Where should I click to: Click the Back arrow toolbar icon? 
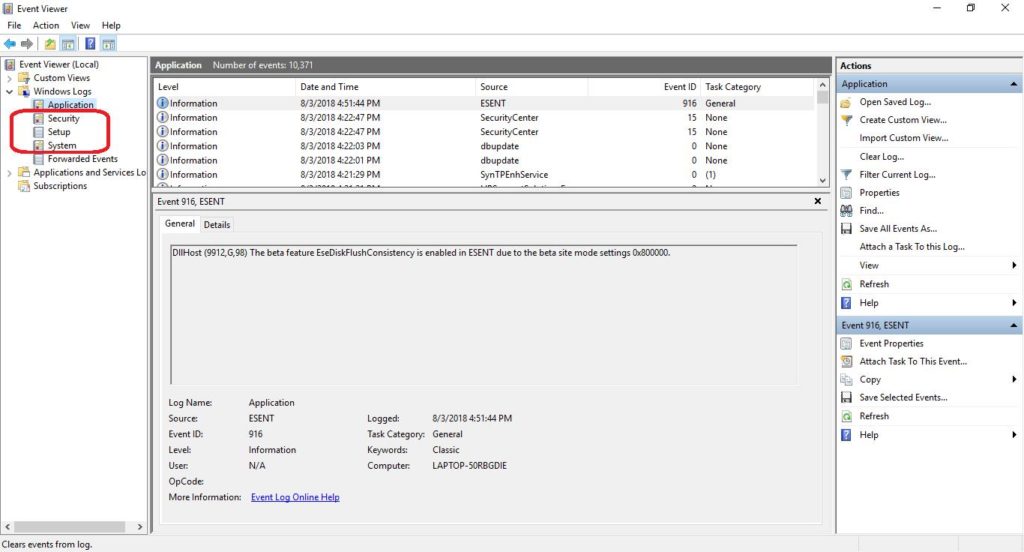point(10,44)
